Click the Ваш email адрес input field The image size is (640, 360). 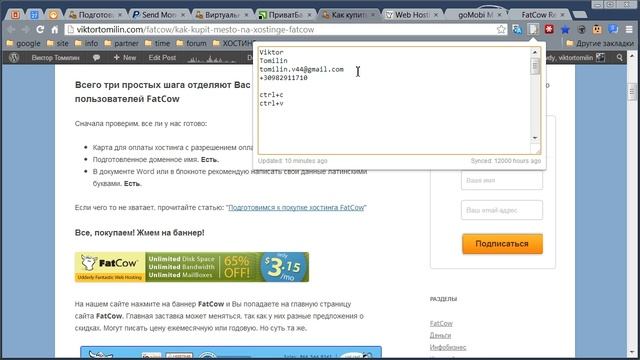coord(502,210)
